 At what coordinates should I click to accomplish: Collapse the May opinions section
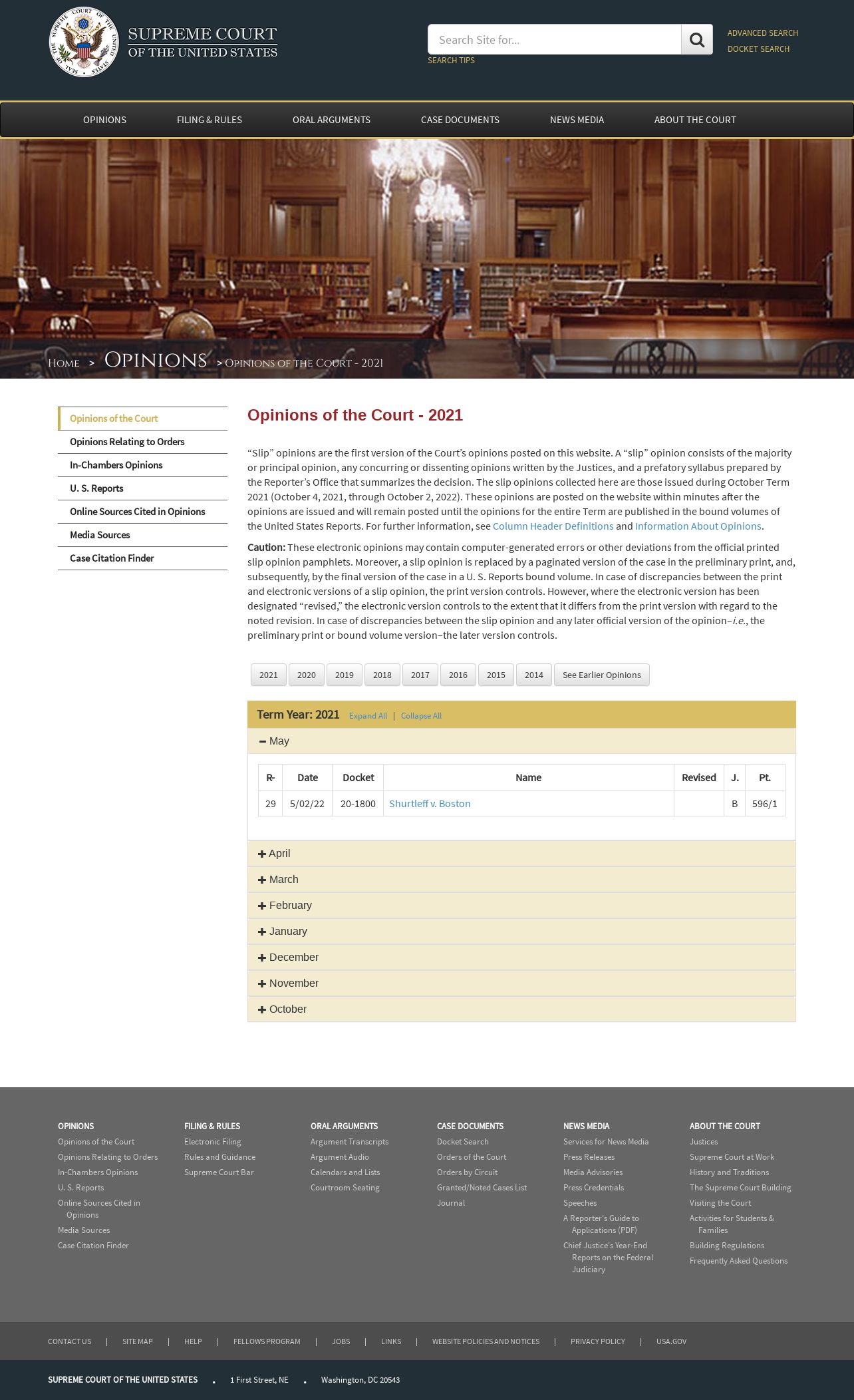coord(521,741)
